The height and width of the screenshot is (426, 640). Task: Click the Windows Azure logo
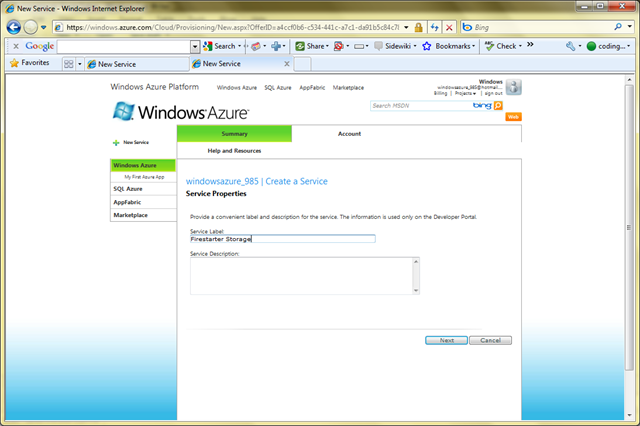coord(181,111)
